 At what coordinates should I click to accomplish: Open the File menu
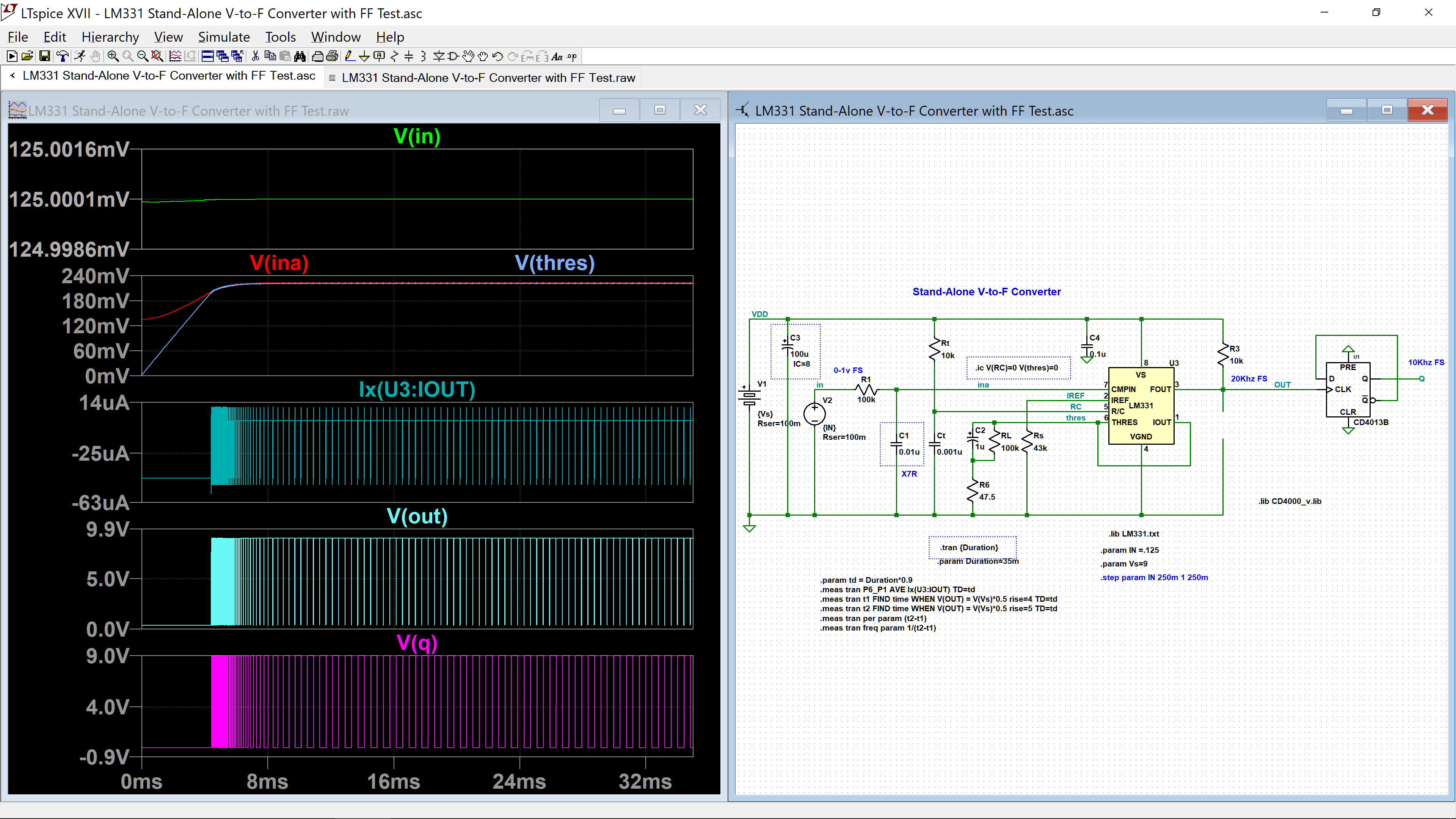click(17, 37)
